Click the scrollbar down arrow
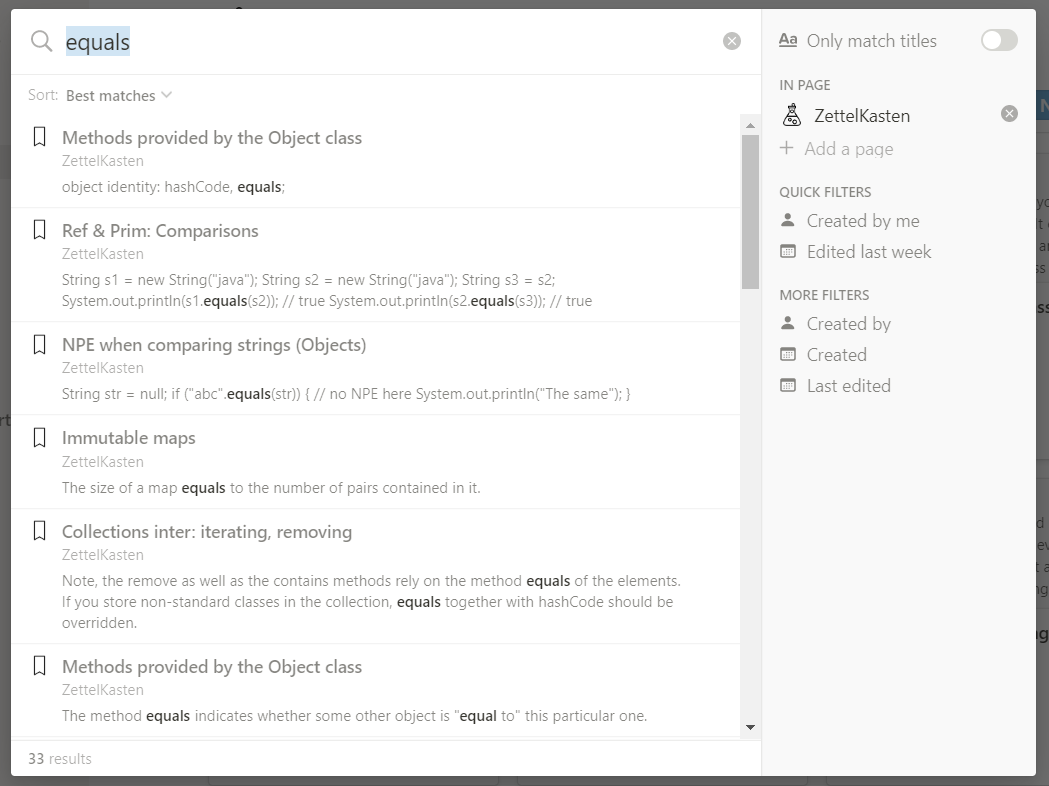 (750, 727)
